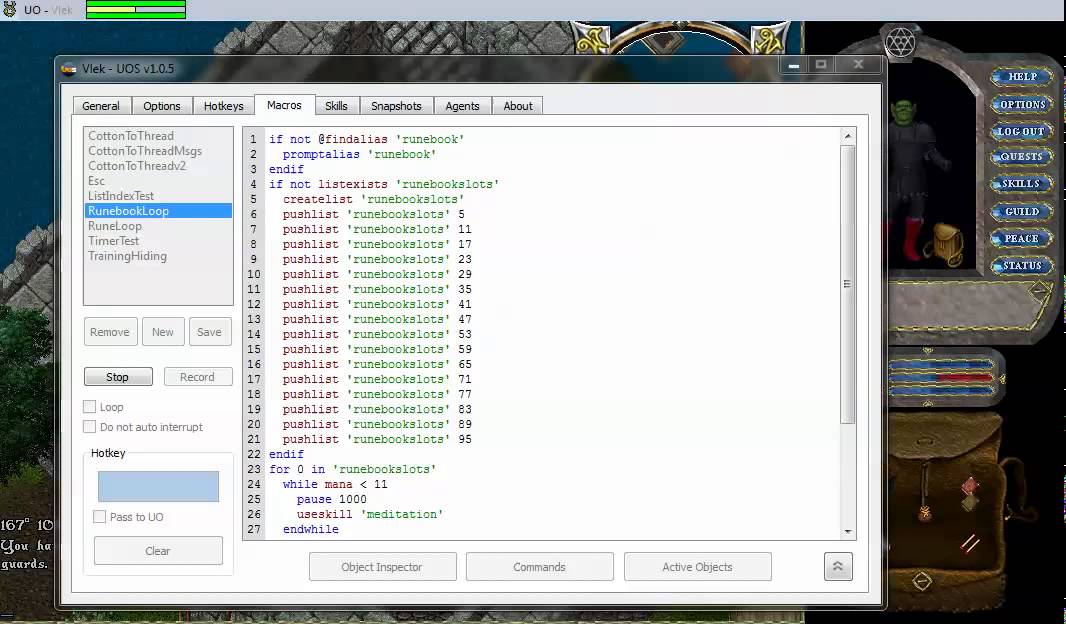
Task: Open OPTIONS on the paperdoll
Action: click(x=1022, y=104)
